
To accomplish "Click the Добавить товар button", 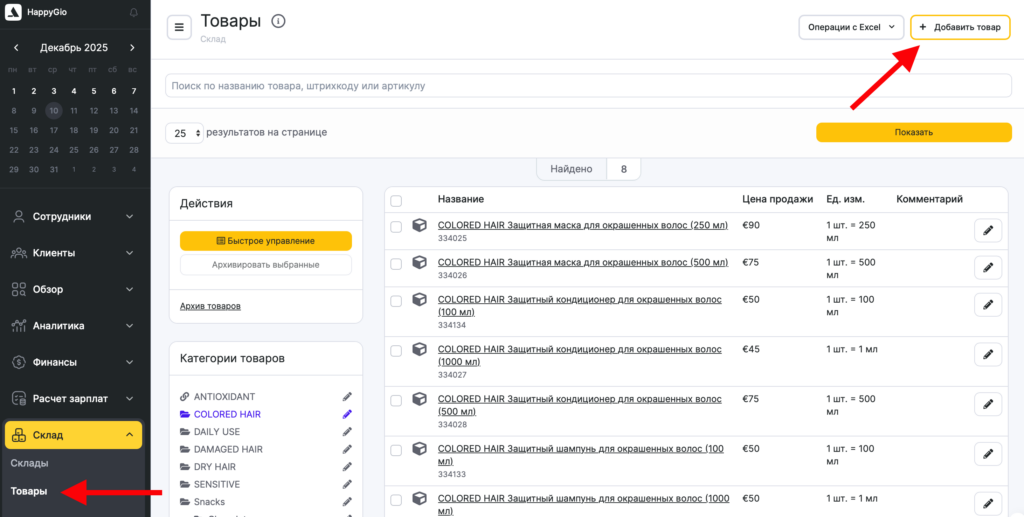I will [959, 27].
